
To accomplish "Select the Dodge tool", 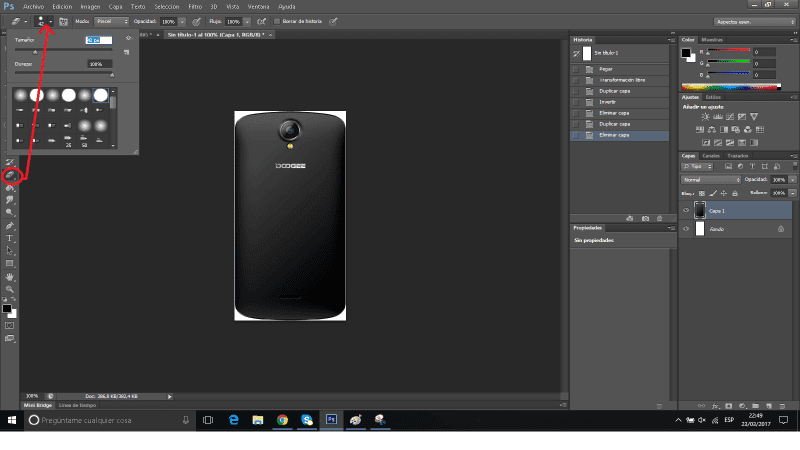I will point(10,212).
